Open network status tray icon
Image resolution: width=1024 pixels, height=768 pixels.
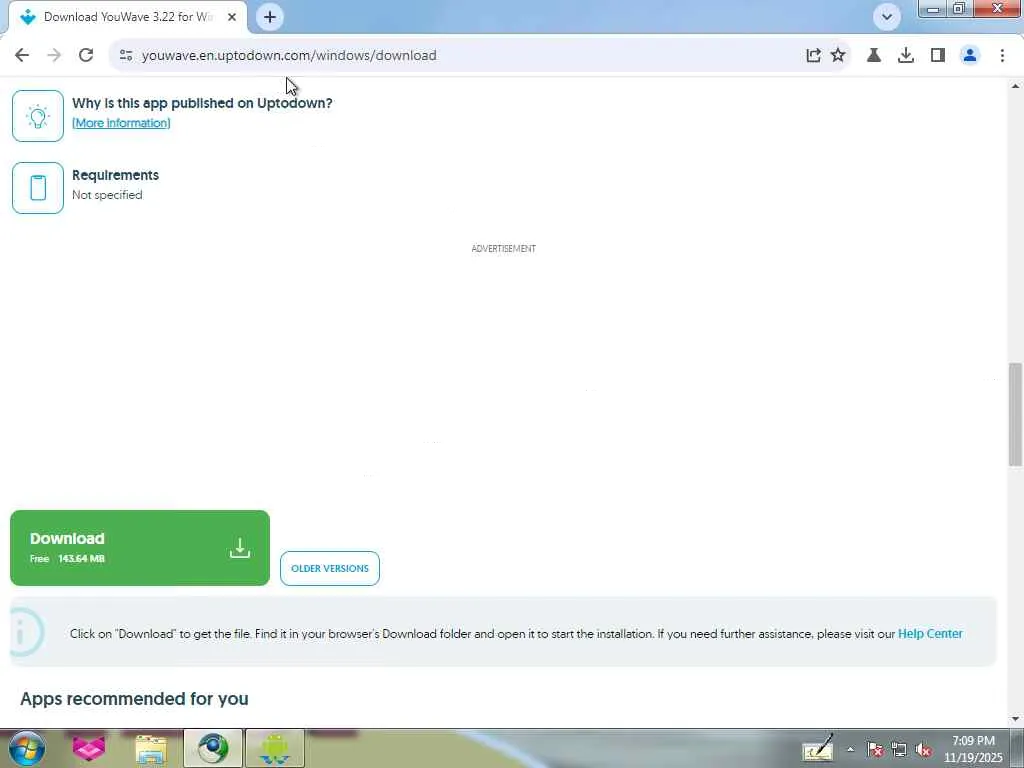[899, 750]
